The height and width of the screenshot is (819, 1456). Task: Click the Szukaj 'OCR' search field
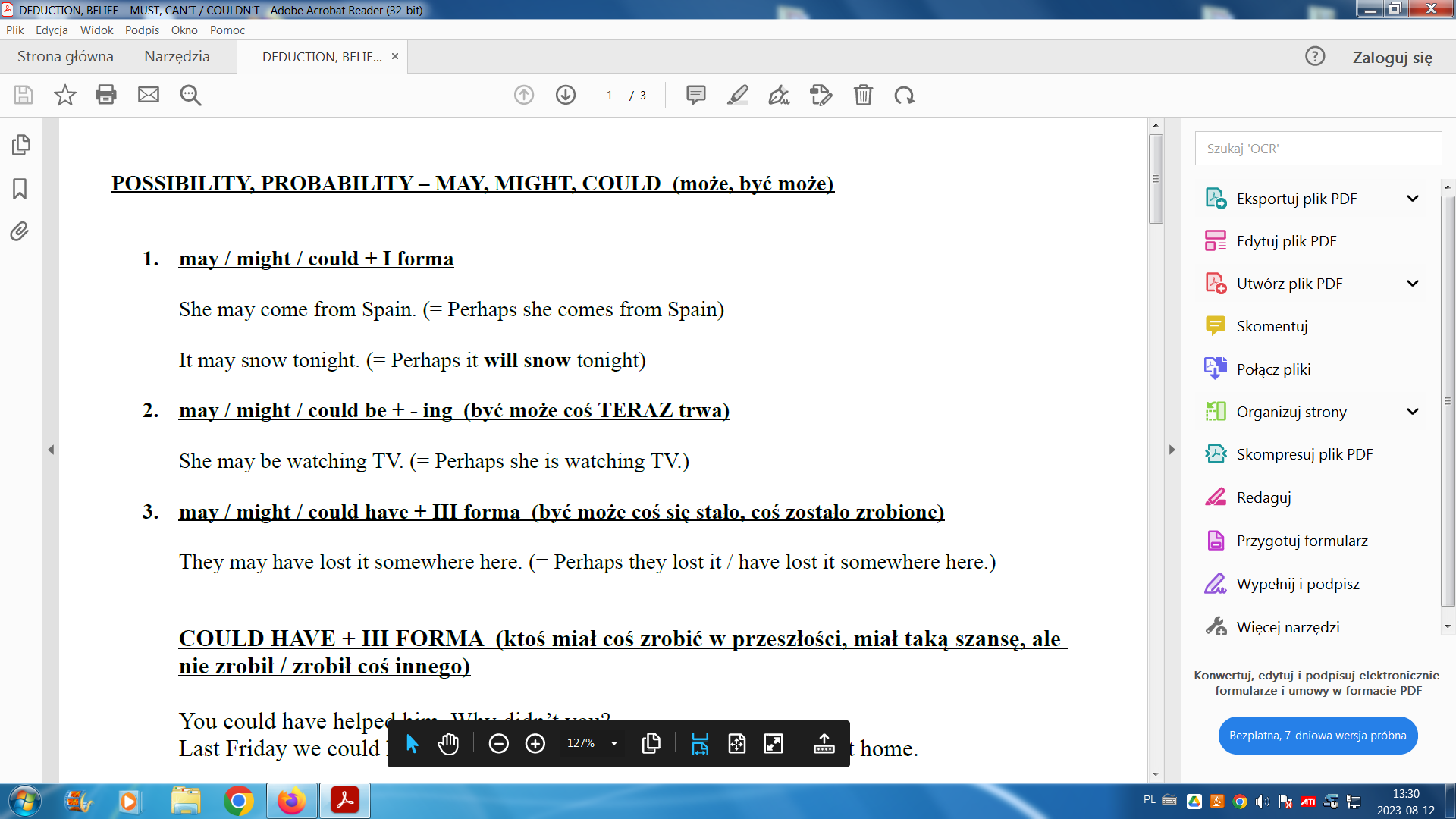(1318, 149)
